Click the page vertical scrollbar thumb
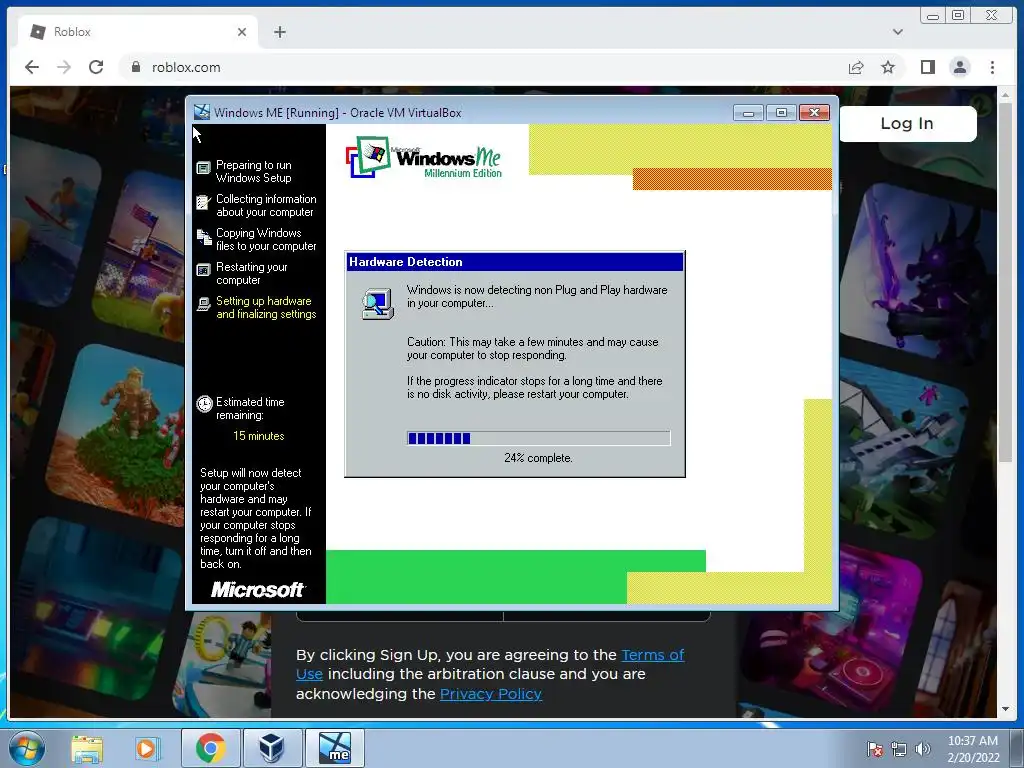The width and height of the screenshot is (1024, 768). (x=1006, y=281)
